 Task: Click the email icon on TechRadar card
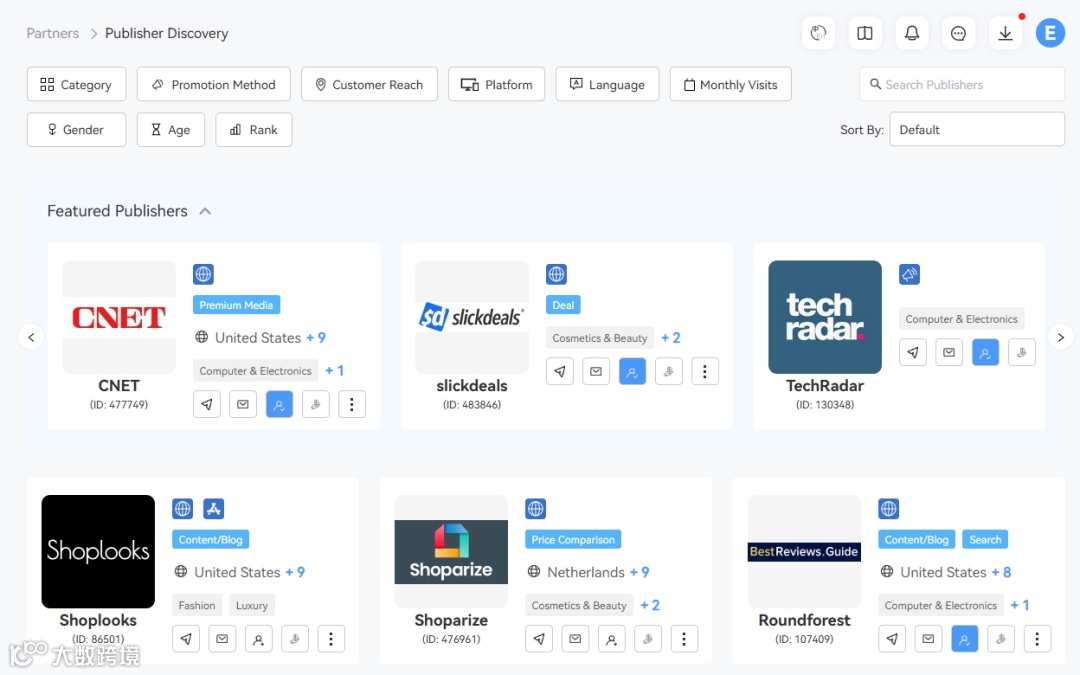pyautogui.click(x=949, y=352)
